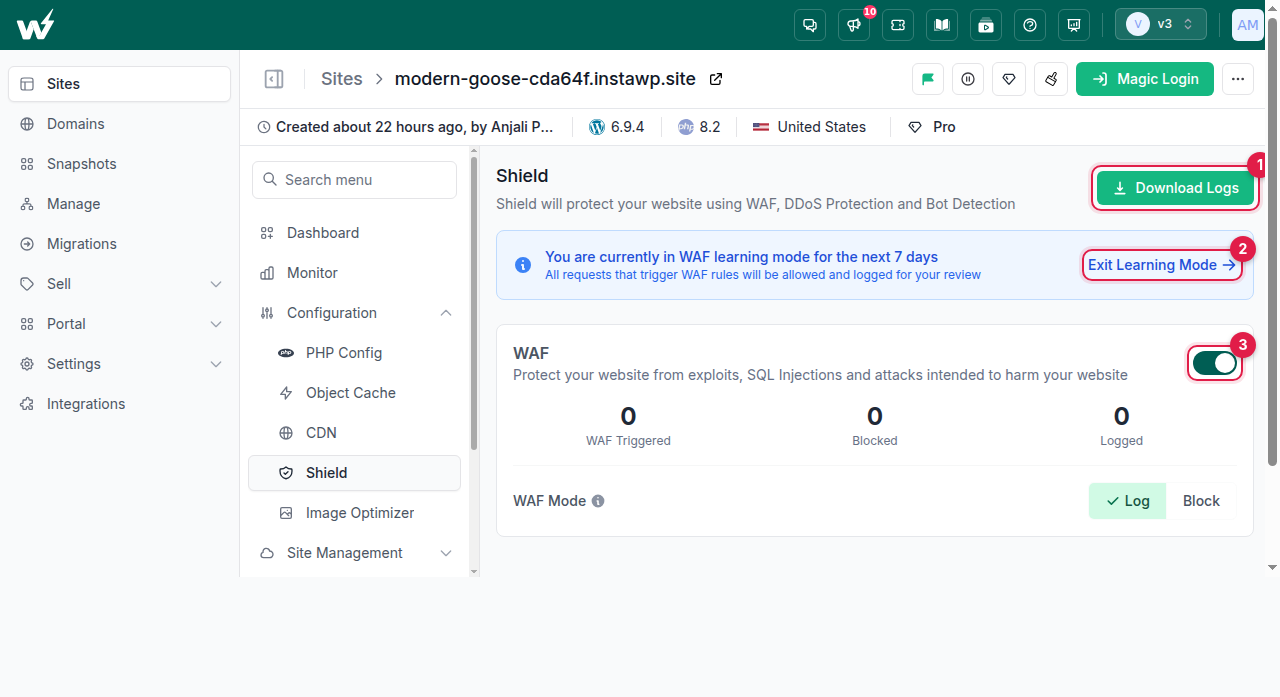Click the diamond plan icon button
This screenshot has height=697, width=1280.
(x=1009, y=79)
